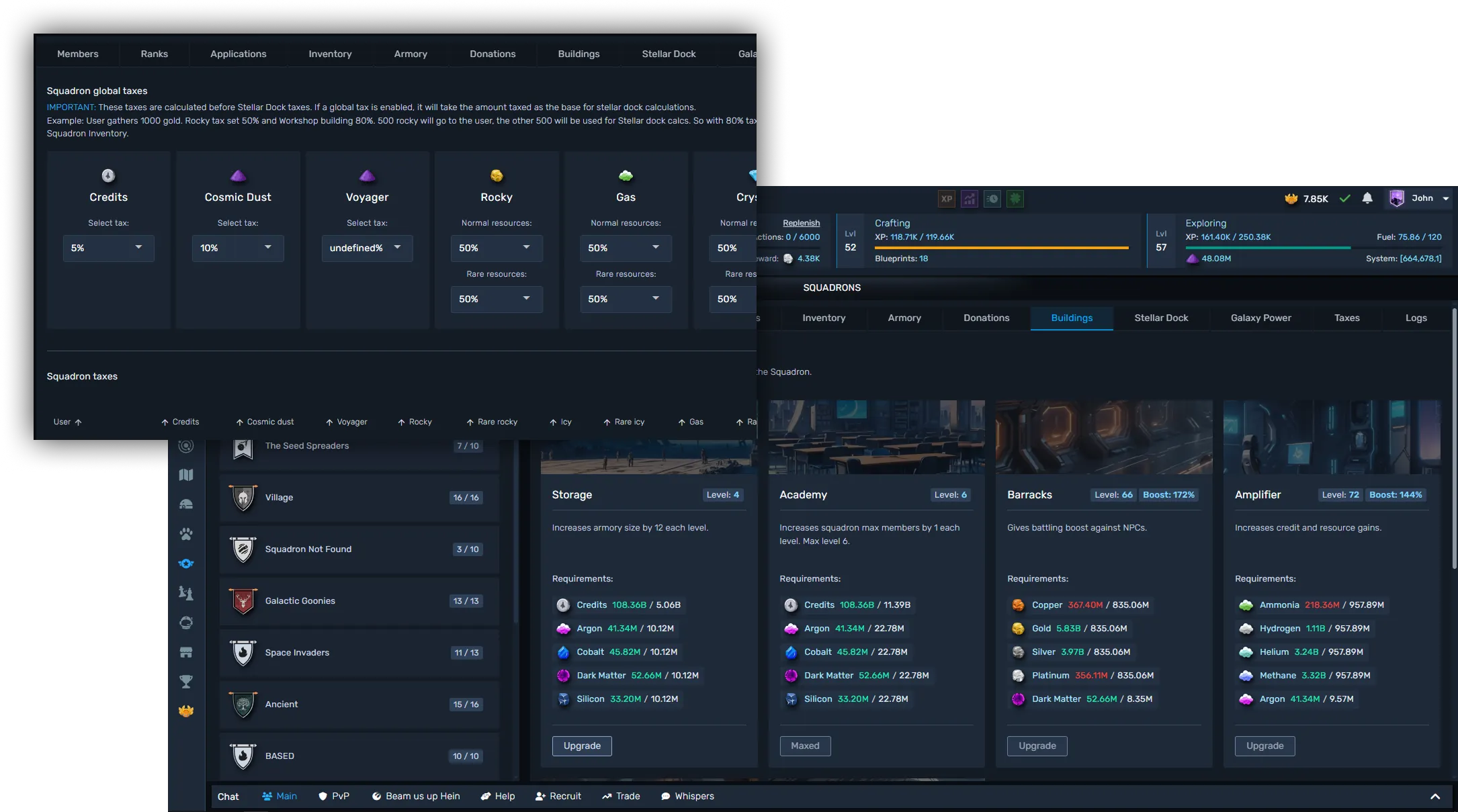Viewport: 1458px width, 812px height.
Task: Open the notifications bell
Action: pyautogui.click(x=1367, y=198)
